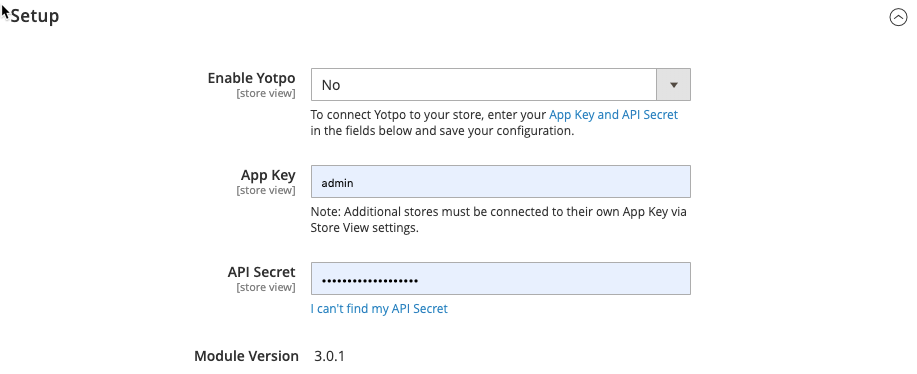This screenshot has height=374, width=917.
Task: Open I can't find my API Secret link
Action: [379, 309]
